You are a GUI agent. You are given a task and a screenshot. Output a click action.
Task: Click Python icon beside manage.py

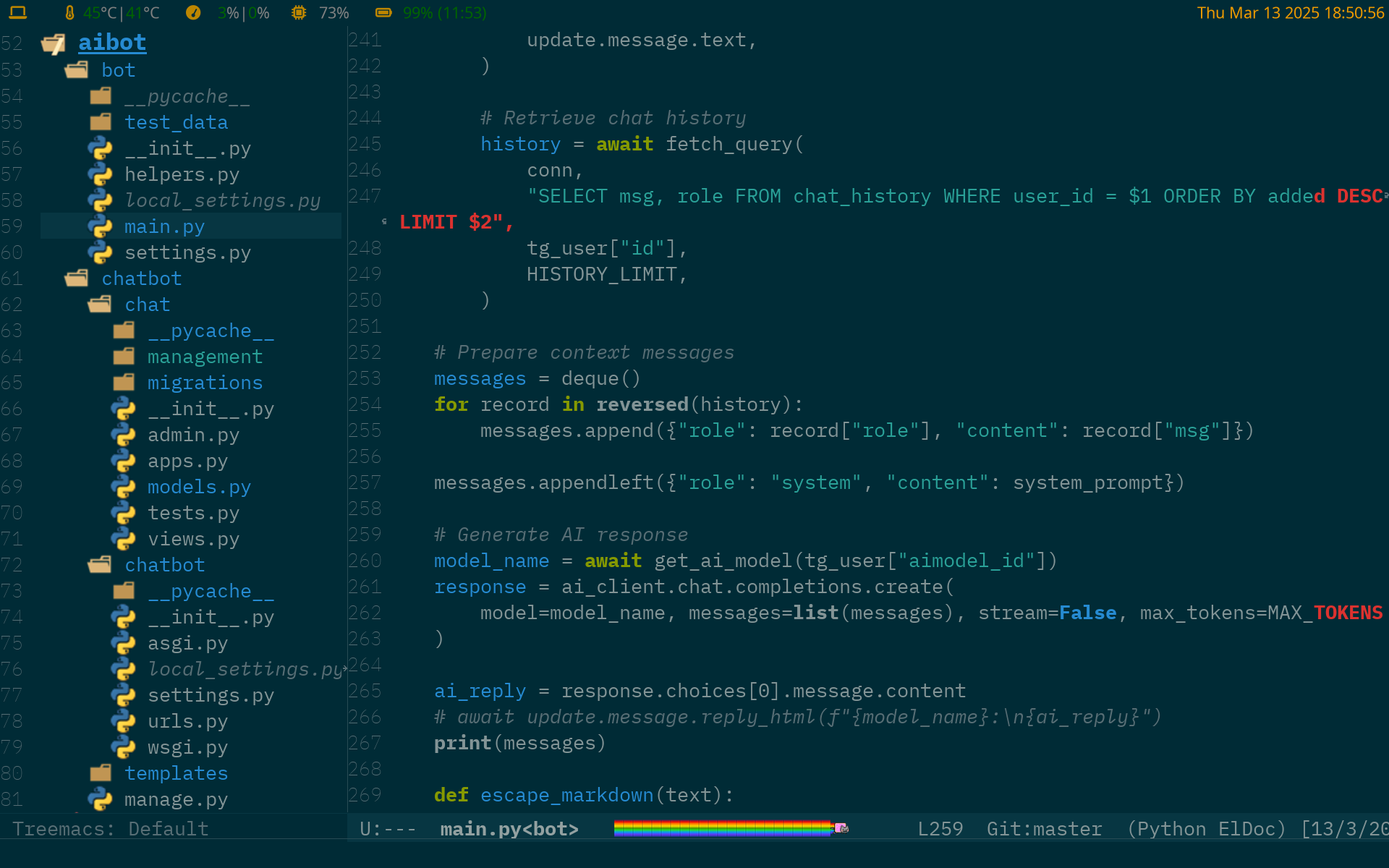(100, 799)
